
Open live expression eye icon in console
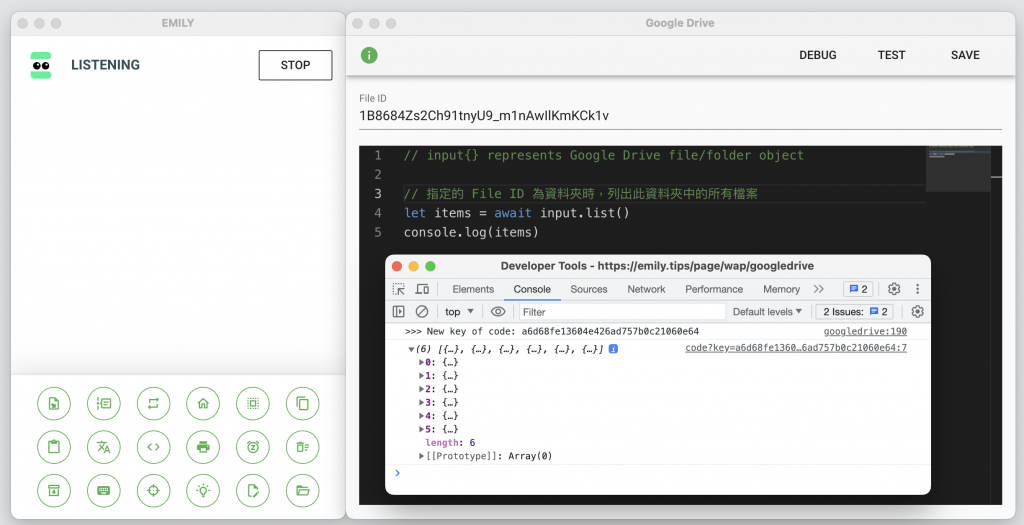(x=498, y=311)
